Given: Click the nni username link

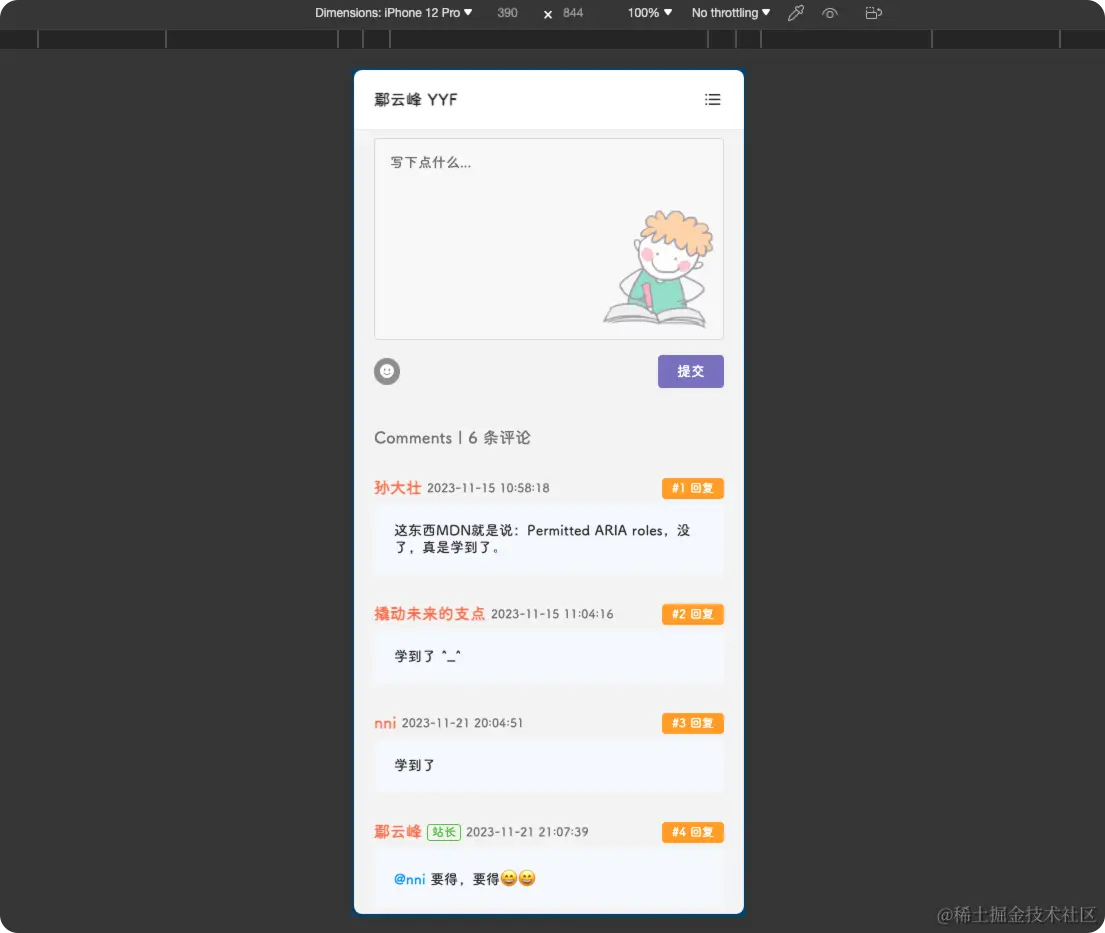Looking at the screenshot, I should click(x=385, y=722).
